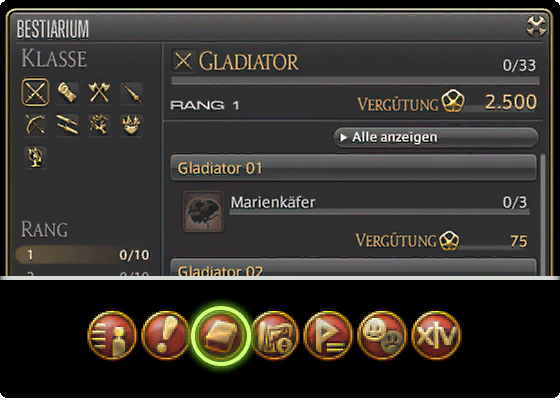Click the highlighted Logs book icon
560x400 pixels.
220,336
